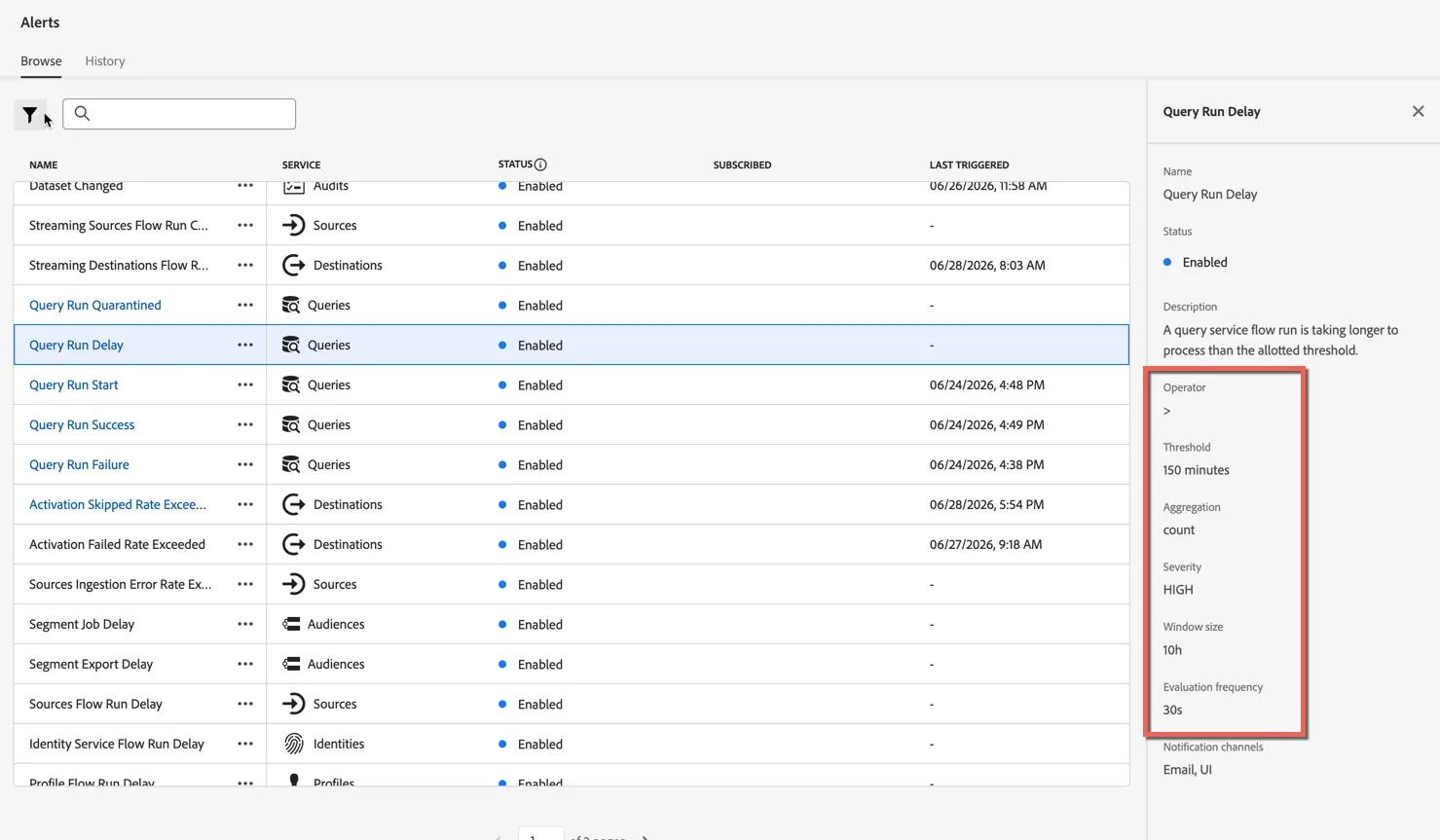Click the 06/28/2026, 5:54 PM timestamp
Screen dimensions: 1440x840
pyautogui.click(x=986, y=504)
